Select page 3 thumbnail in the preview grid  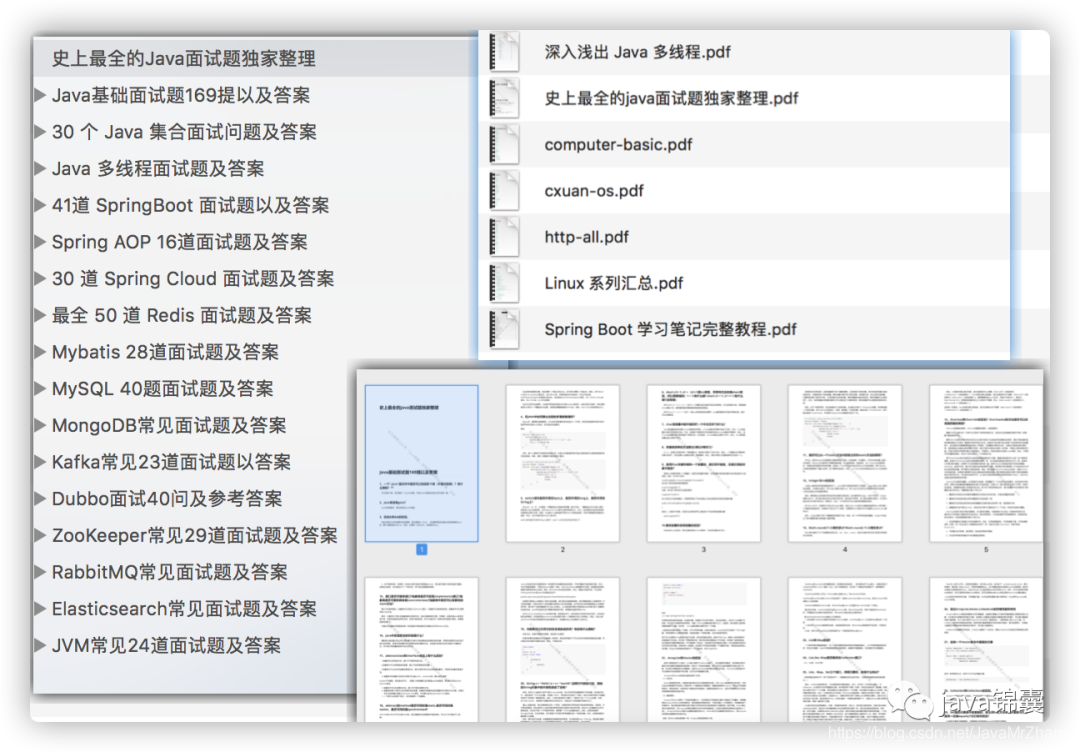click(x=703, y=463)
